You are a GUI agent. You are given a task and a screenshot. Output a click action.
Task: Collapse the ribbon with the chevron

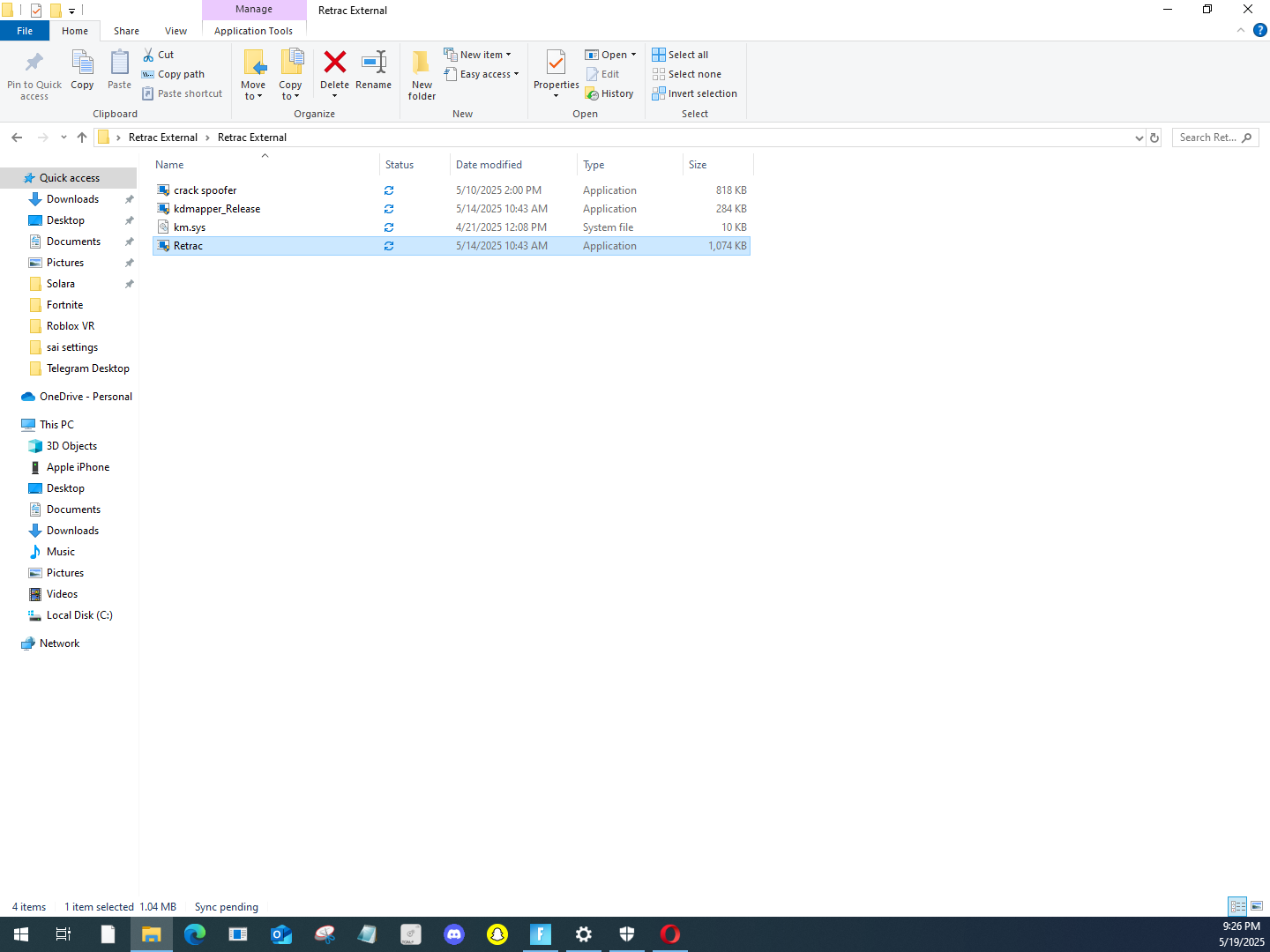[x=1241, y=30]
